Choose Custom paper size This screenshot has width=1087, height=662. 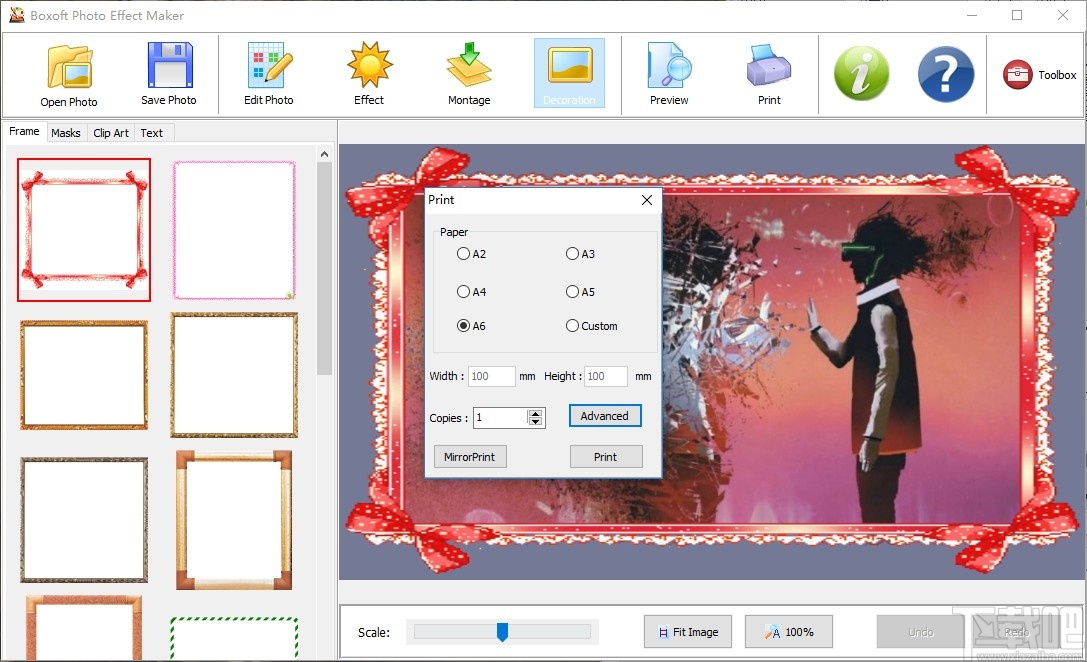coord(571,326)
